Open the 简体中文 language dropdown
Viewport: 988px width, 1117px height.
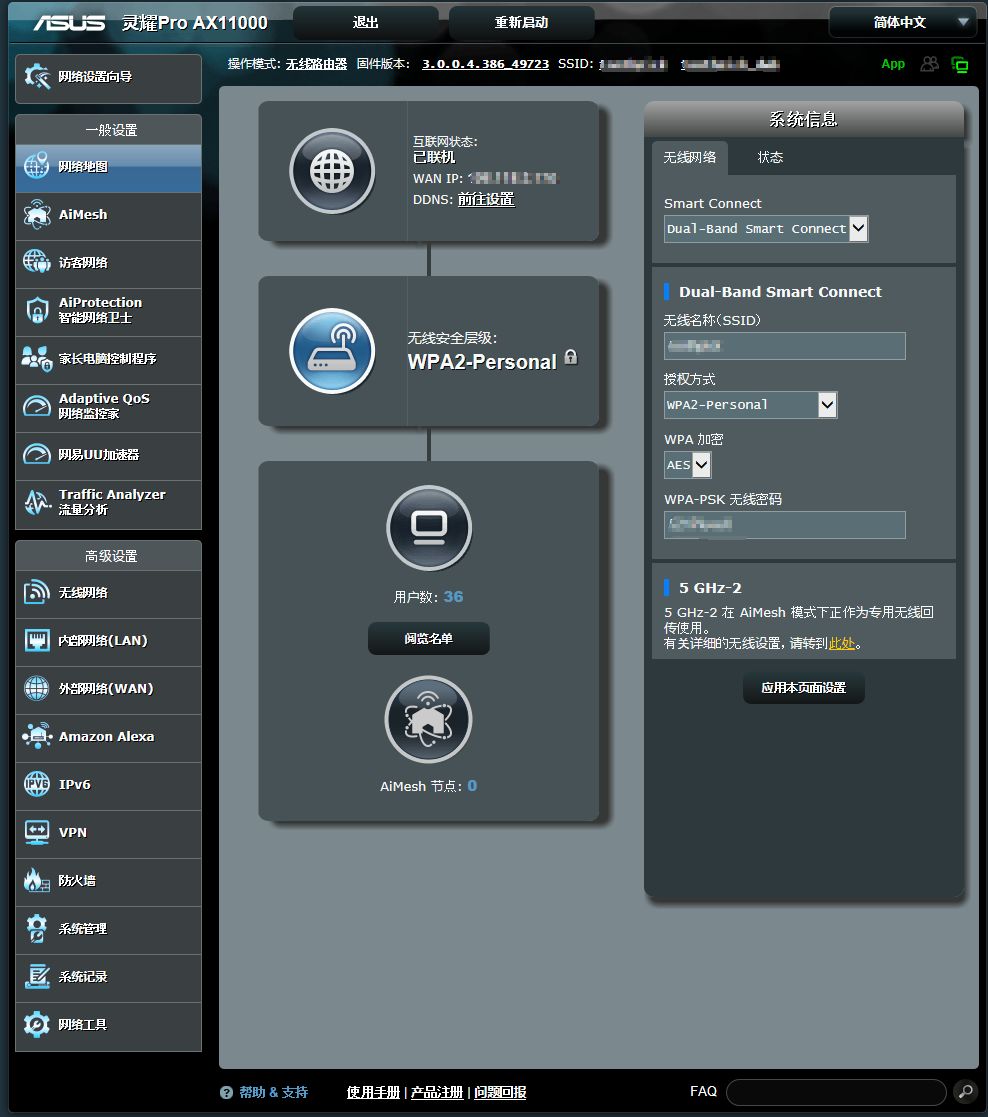[x=902, y=22]
